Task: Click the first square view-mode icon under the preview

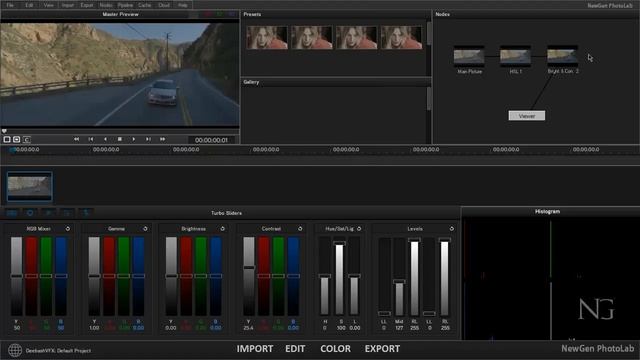Action: [7, 140]
